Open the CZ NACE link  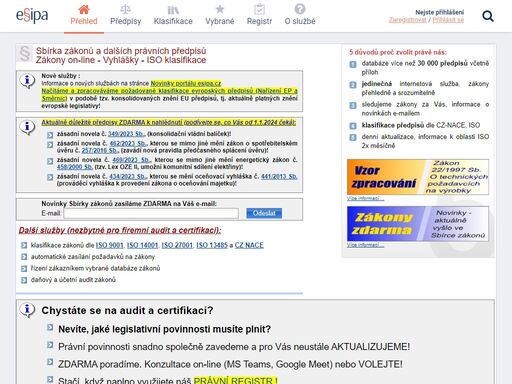[x=249, y=245]
